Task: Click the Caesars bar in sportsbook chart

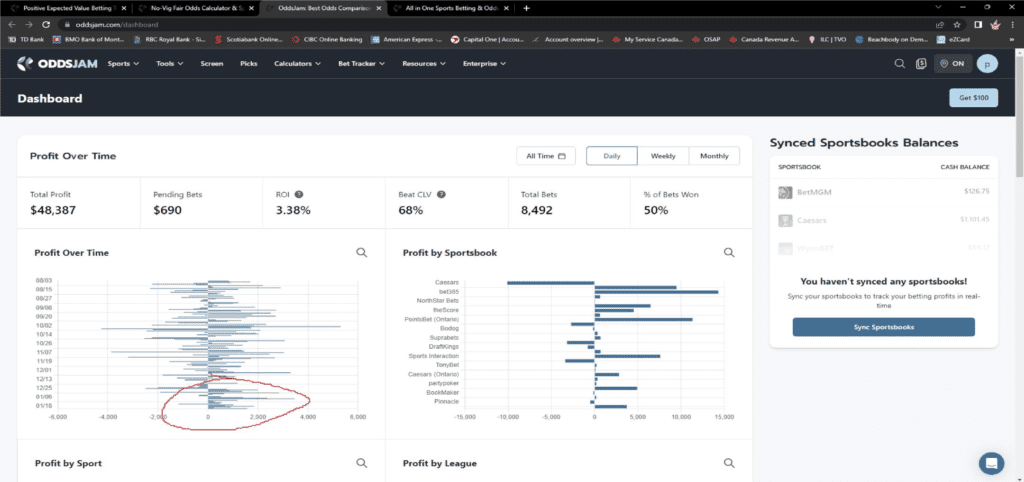Action: [x=551, y=283]
